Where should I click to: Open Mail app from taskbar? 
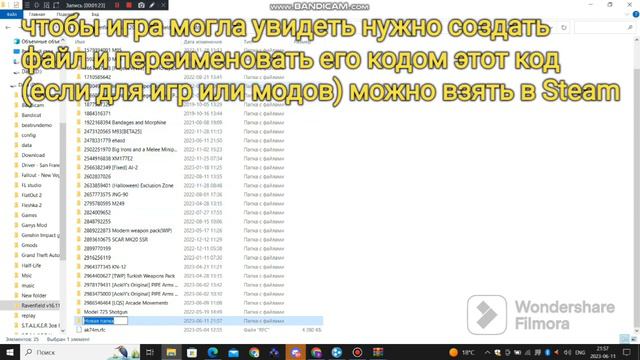tap(233, 352)
